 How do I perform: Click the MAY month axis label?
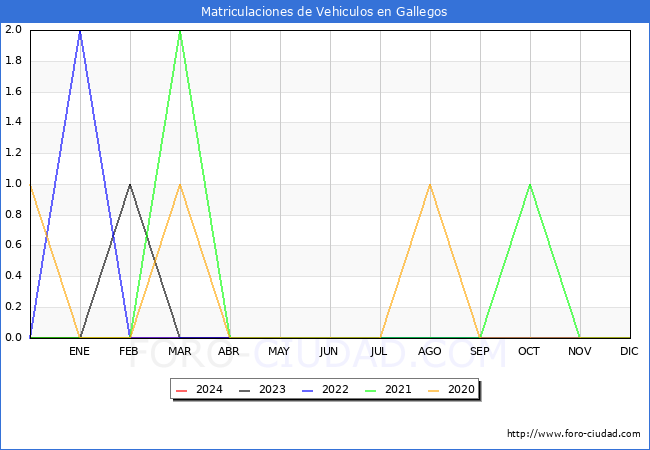279,351
